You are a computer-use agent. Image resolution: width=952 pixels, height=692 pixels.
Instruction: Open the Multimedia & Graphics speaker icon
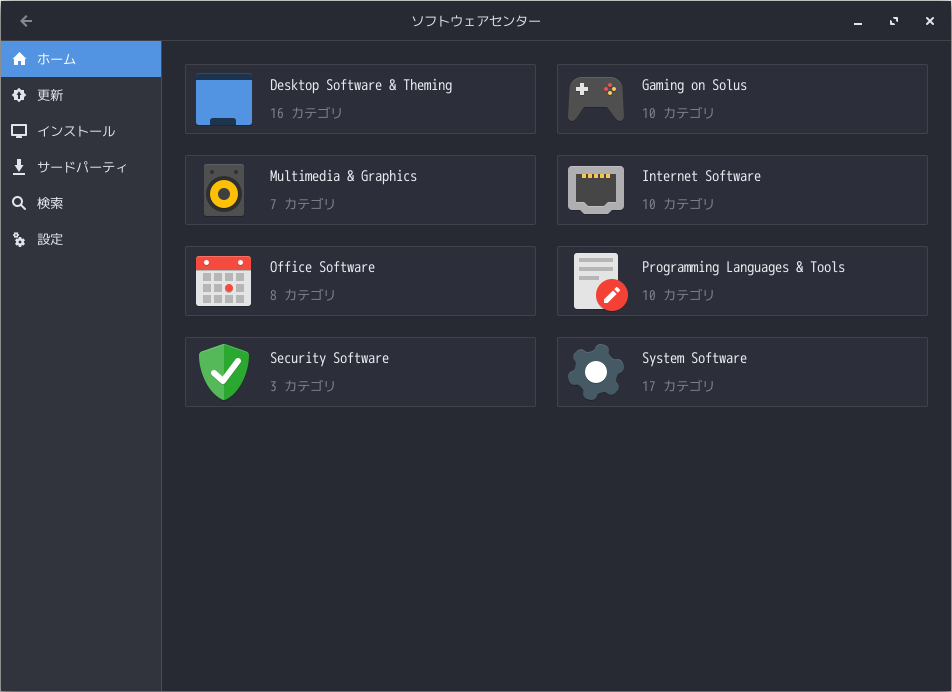[223, 189]
